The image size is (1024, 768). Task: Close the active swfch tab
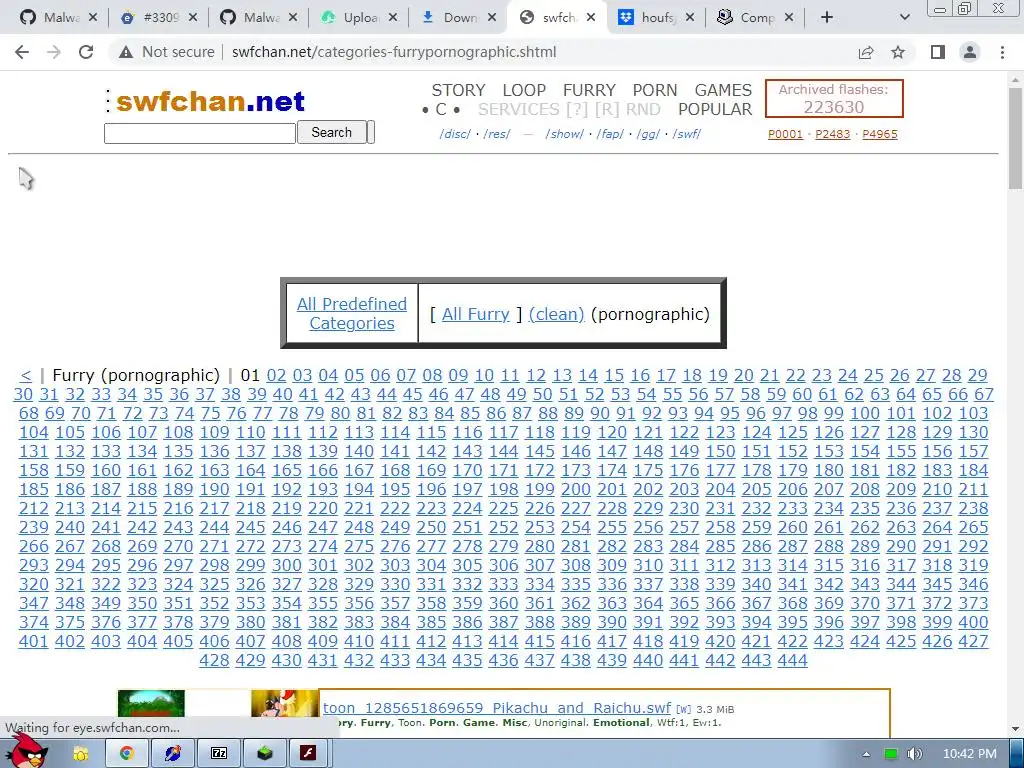pos(590,18)
